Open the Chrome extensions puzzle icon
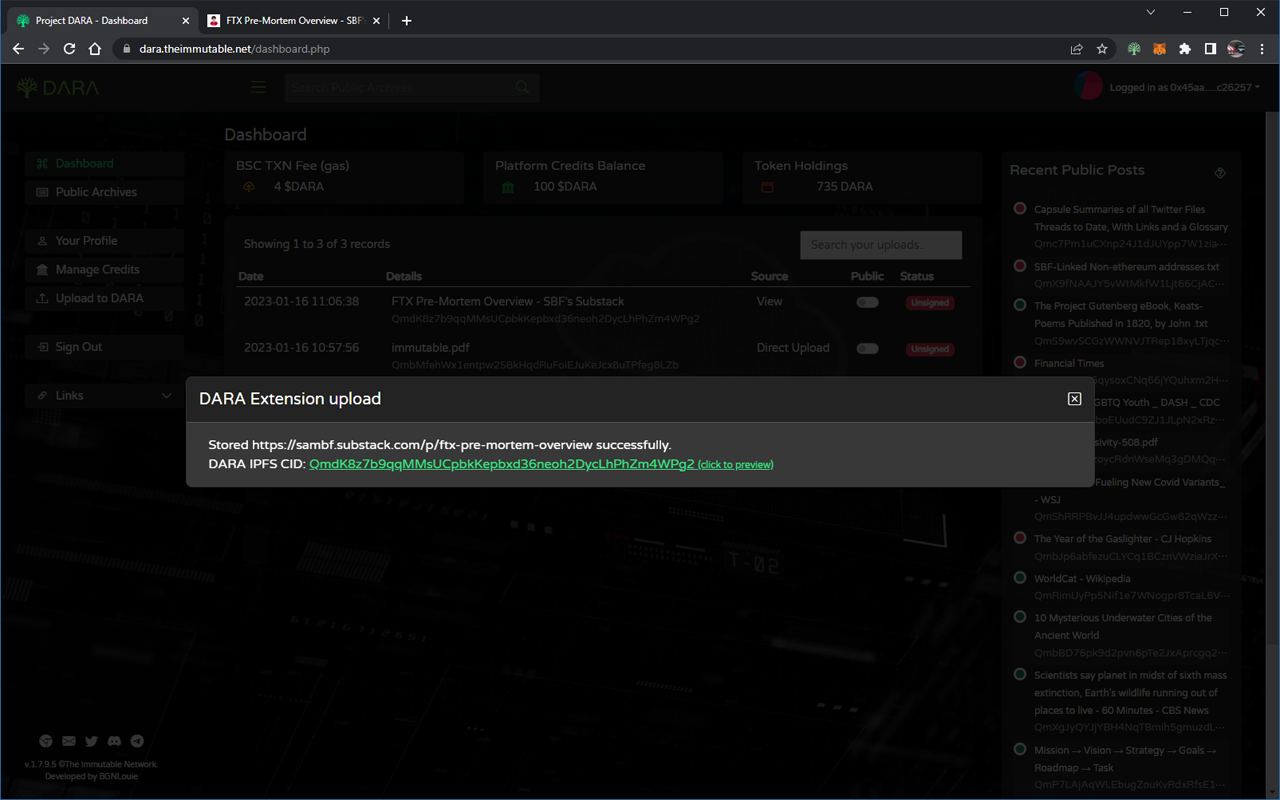The height and width of the screenshot is (800, 1280). pyautogui.click(x=1185, y=48)
